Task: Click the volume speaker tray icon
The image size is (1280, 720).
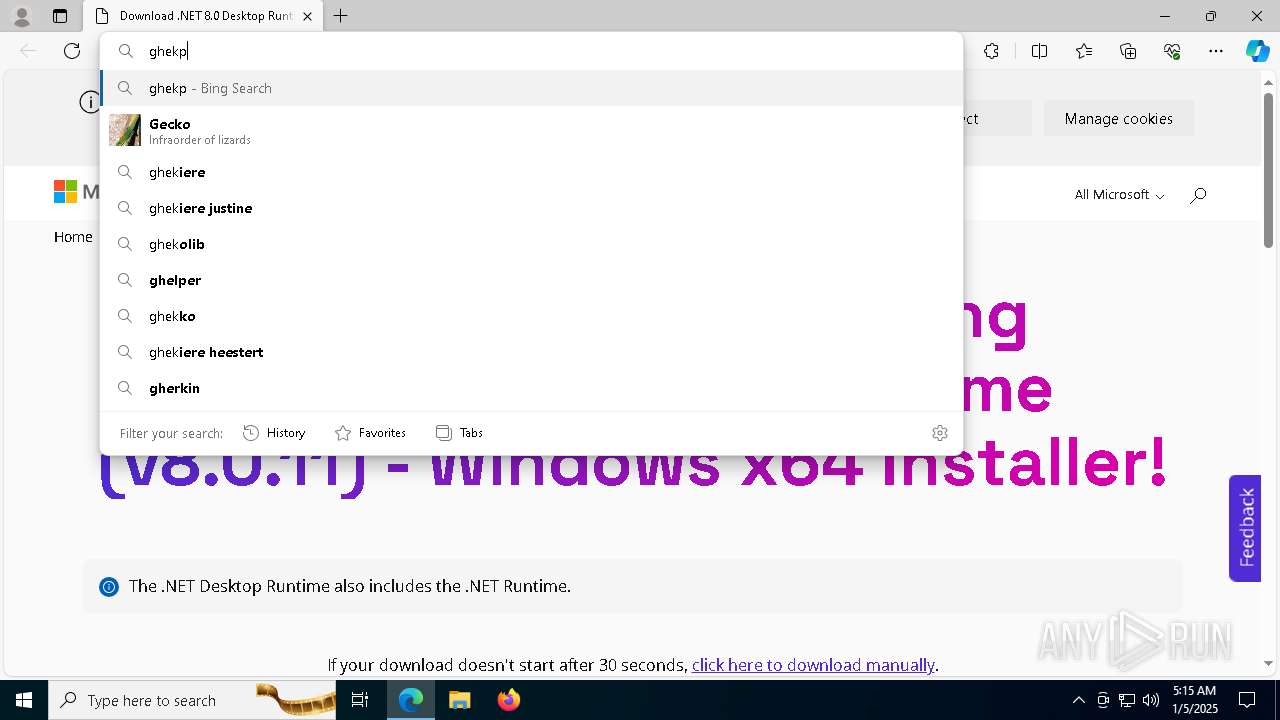Action: tap(1151, 700)
